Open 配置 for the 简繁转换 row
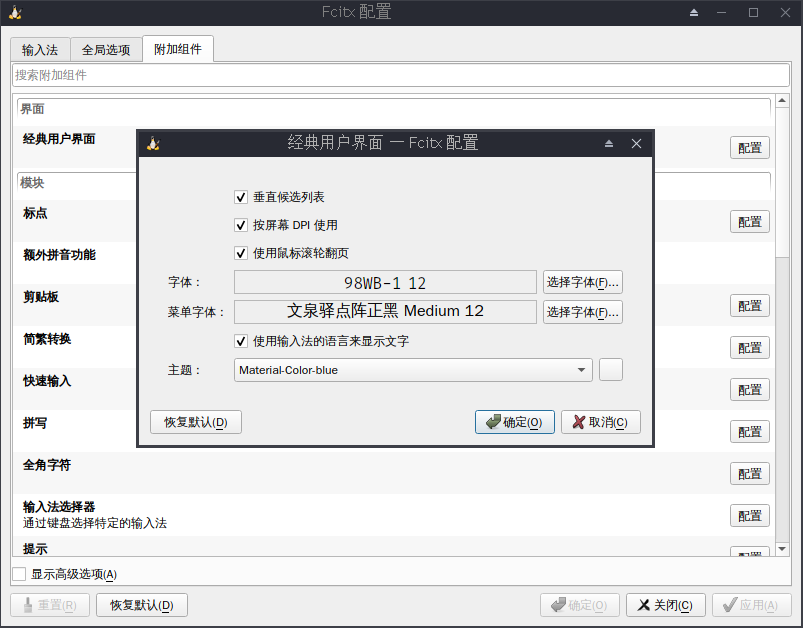This screenshot has width=803, height=628. [x=750, y=348]
